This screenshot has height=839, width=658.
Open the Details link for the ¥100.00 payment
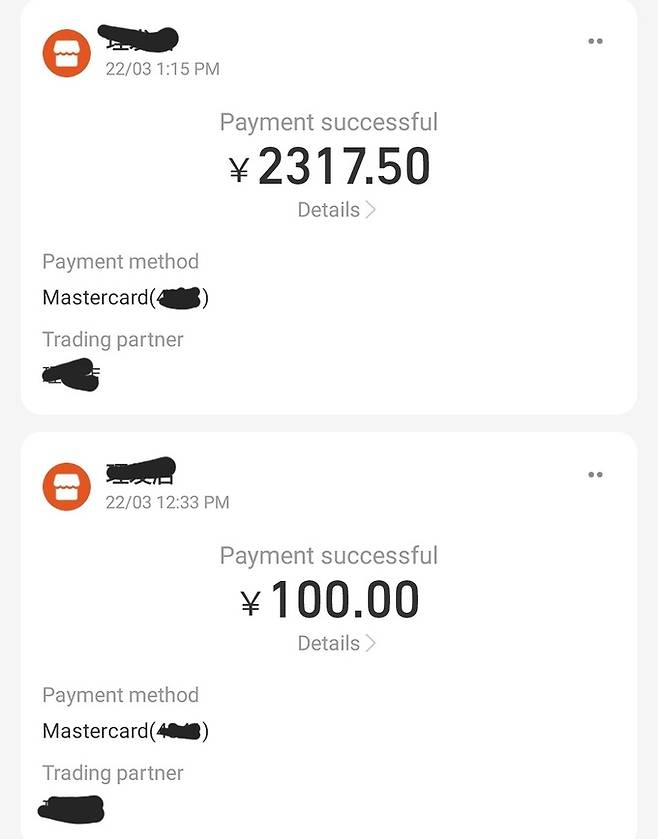coord(329,643)
